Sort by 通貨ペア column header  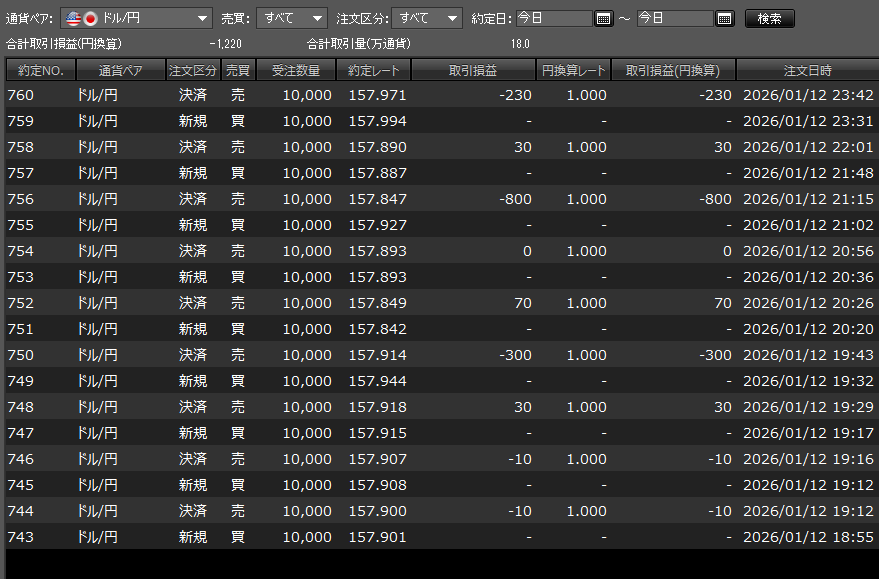click(x=120, y=71)
